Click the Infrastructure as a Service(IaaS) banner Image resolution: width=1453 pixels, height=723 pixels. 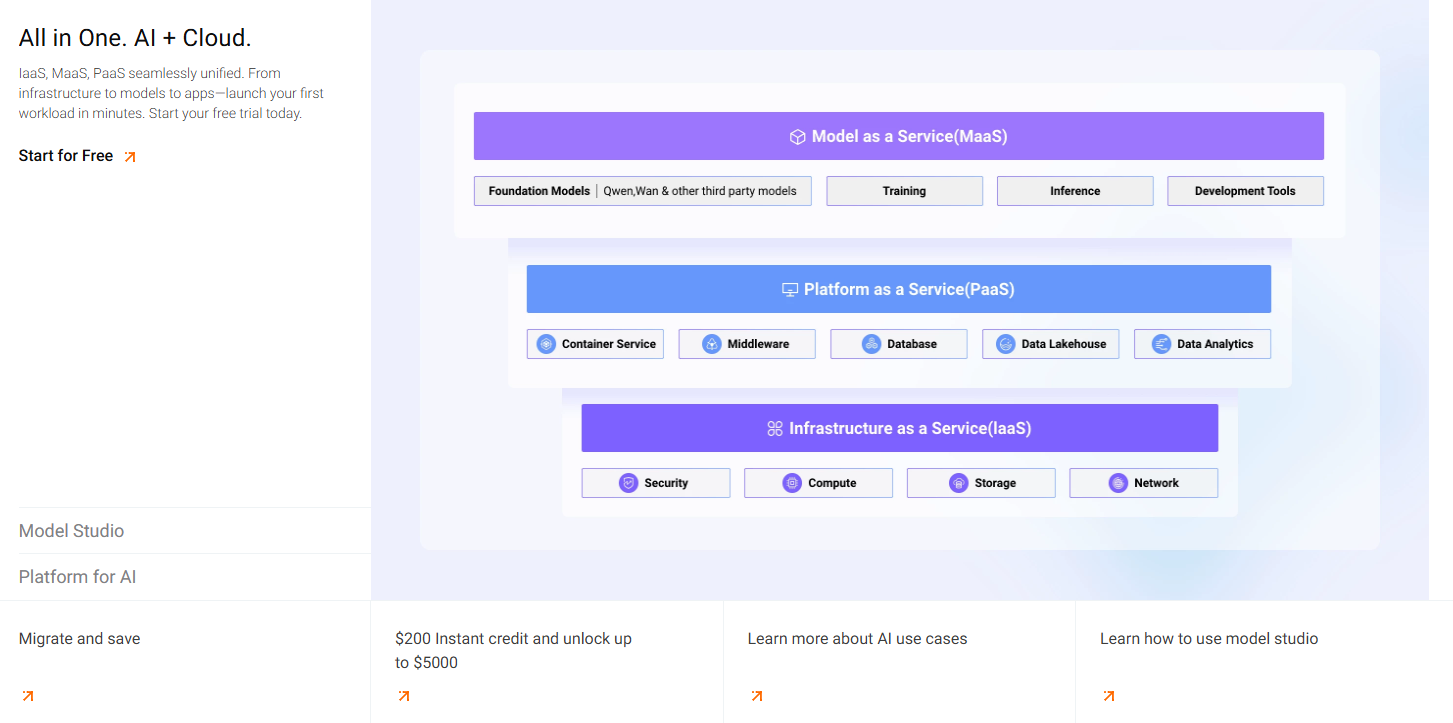coord(900,428)
